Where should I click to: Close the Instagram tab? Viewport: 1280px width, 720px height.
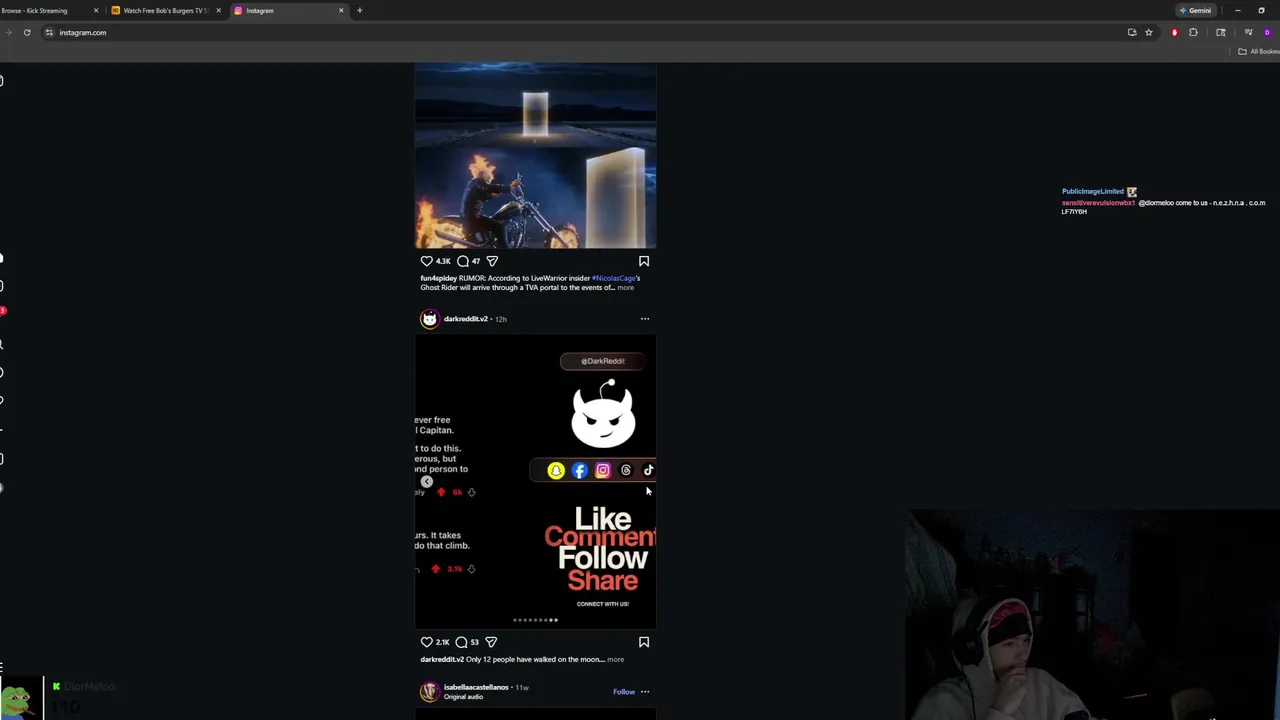click(341, 10)
